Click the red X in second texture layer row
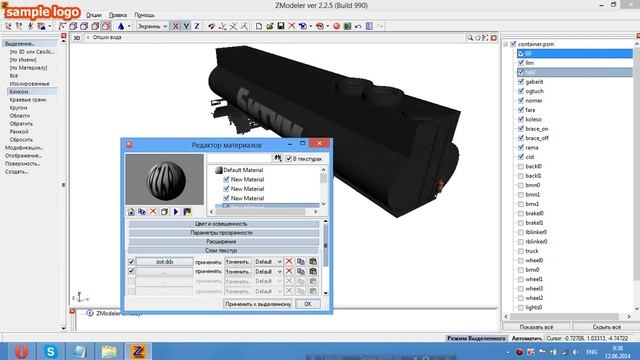This screenshot has height=360, width=640. 289,271
